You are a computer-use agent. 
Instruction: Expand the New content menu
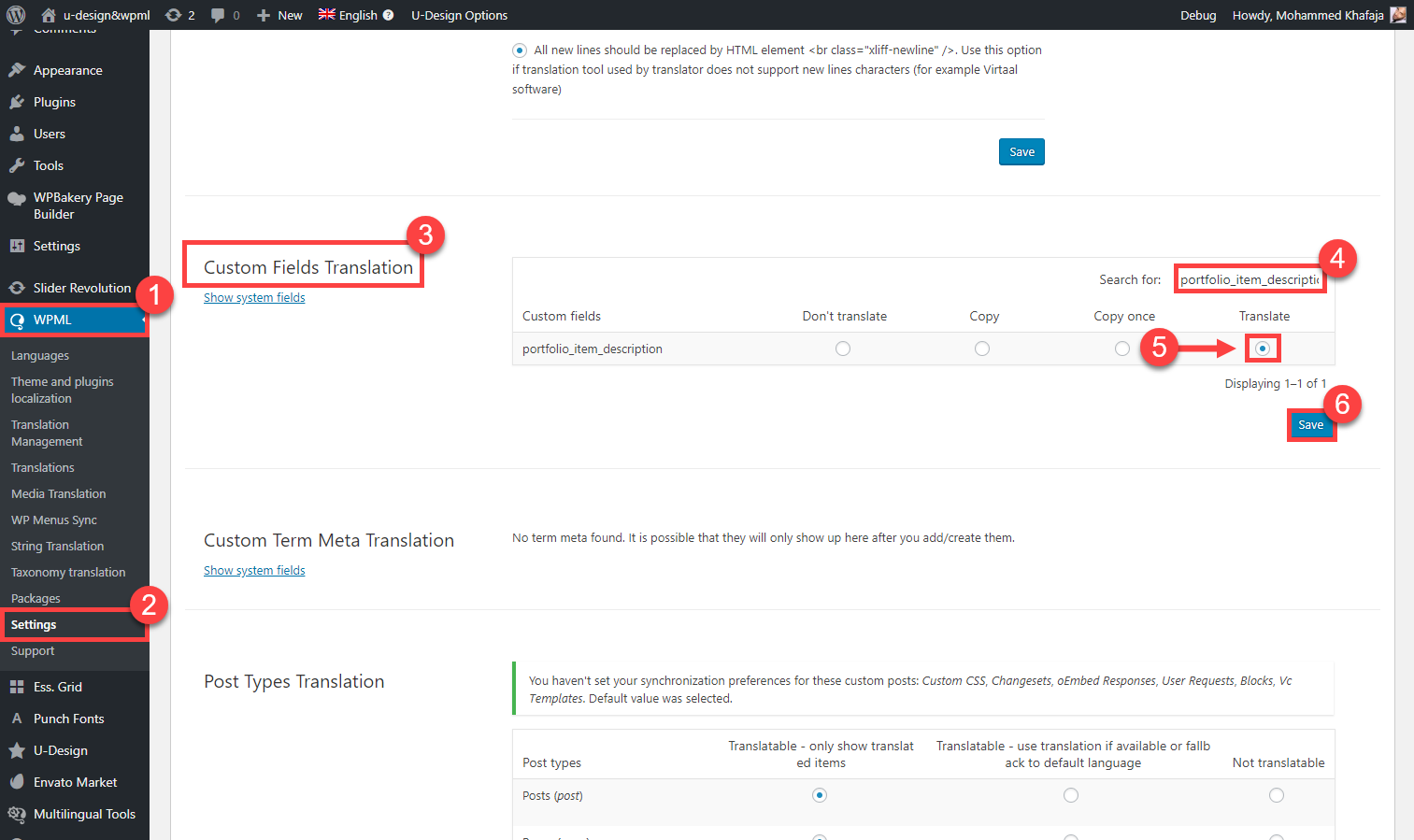pos(279,15)
